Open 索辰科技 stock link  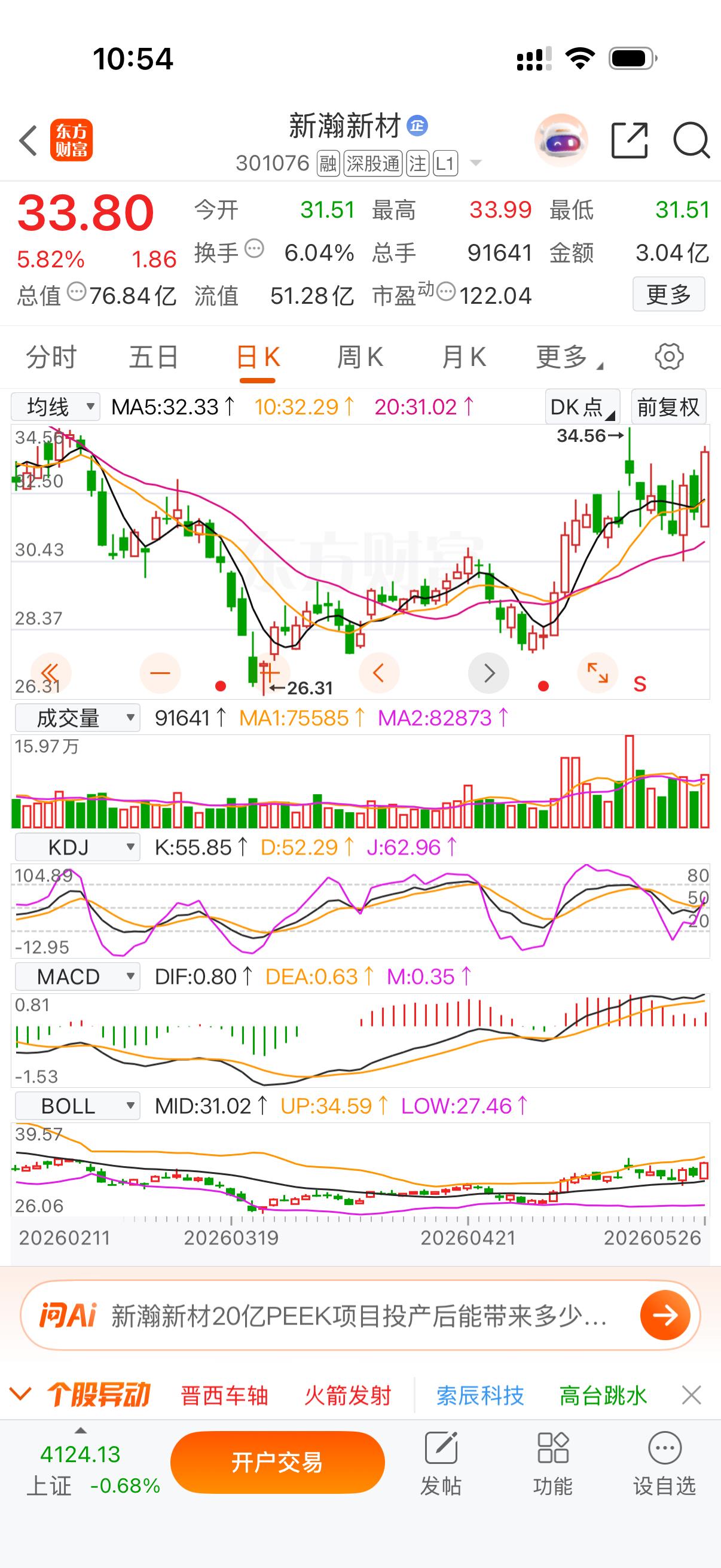(480, 1395)
